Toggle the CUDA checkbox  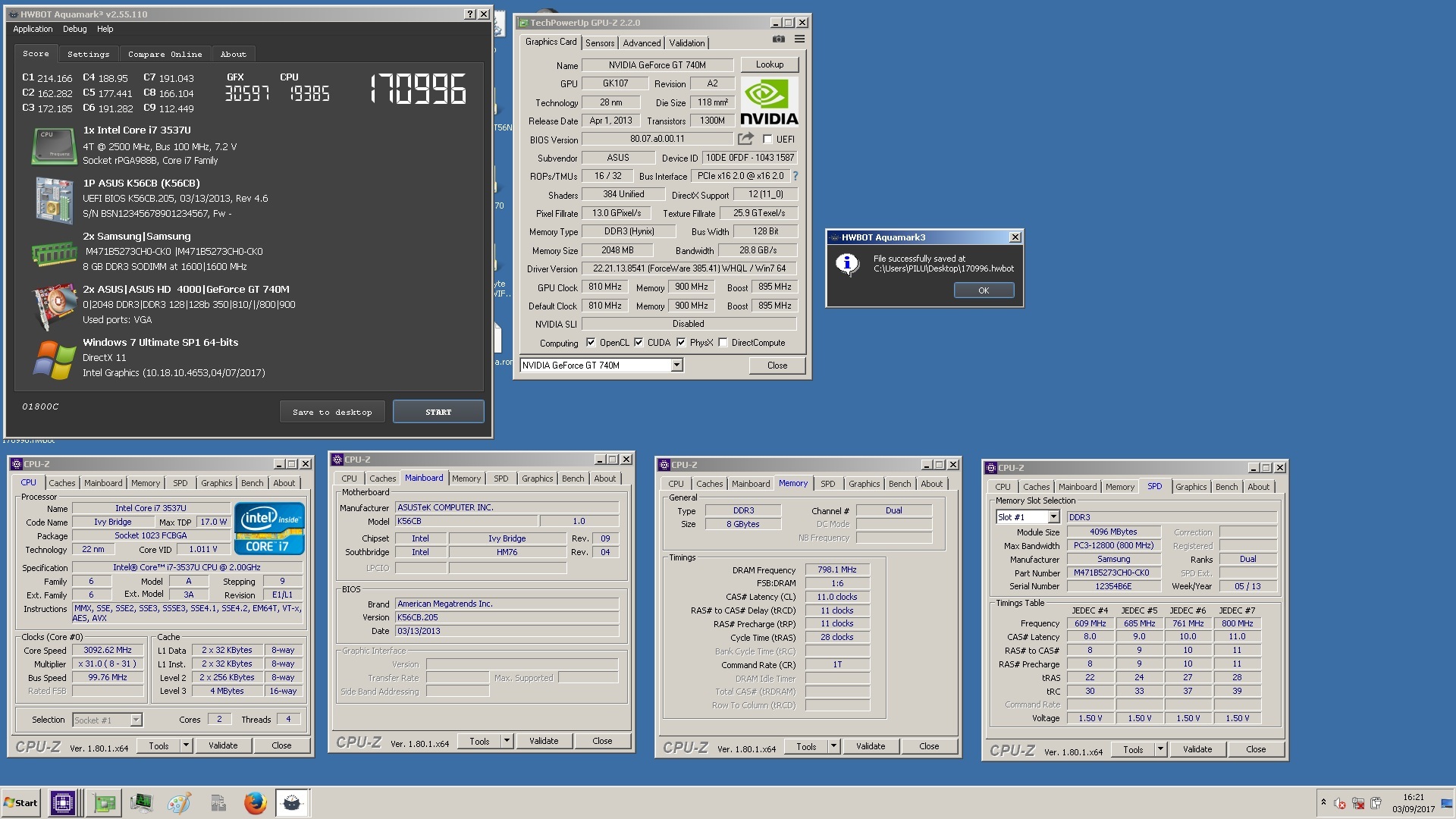pyautogui.click(x=639, y=343)
